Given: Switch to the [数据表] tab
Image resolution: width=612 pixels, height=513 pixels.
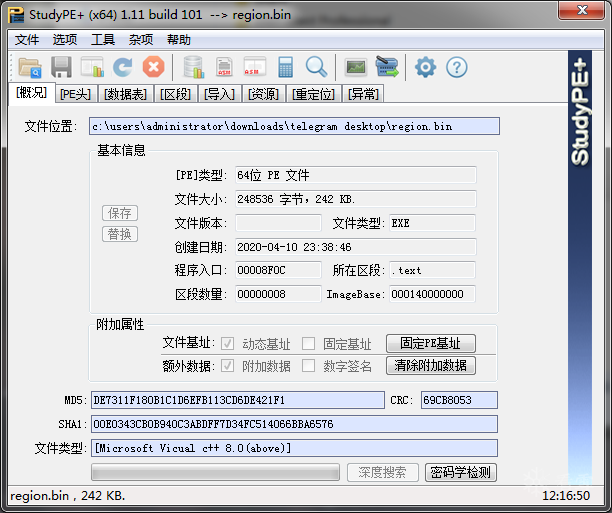Looking at the screenshot, I should click(125, 94).
